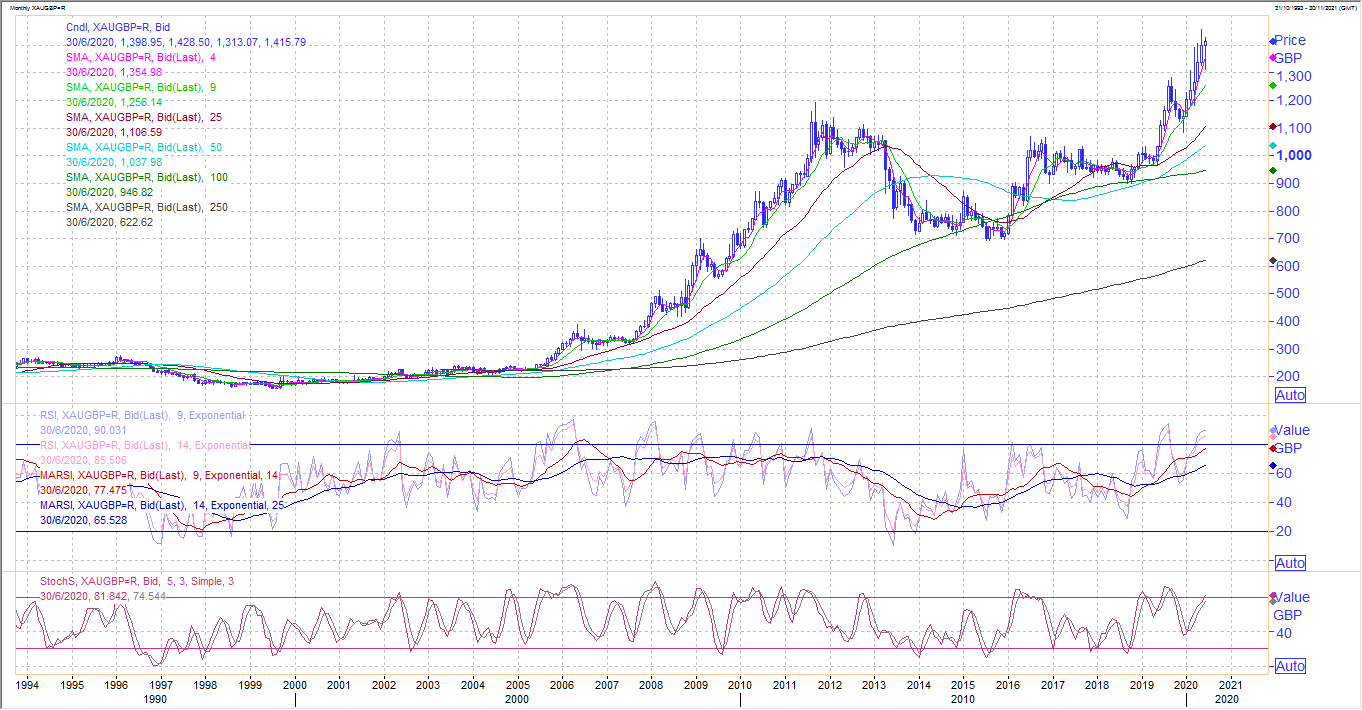Select the bright green SMA 9 axis marker

(1272, 85)
